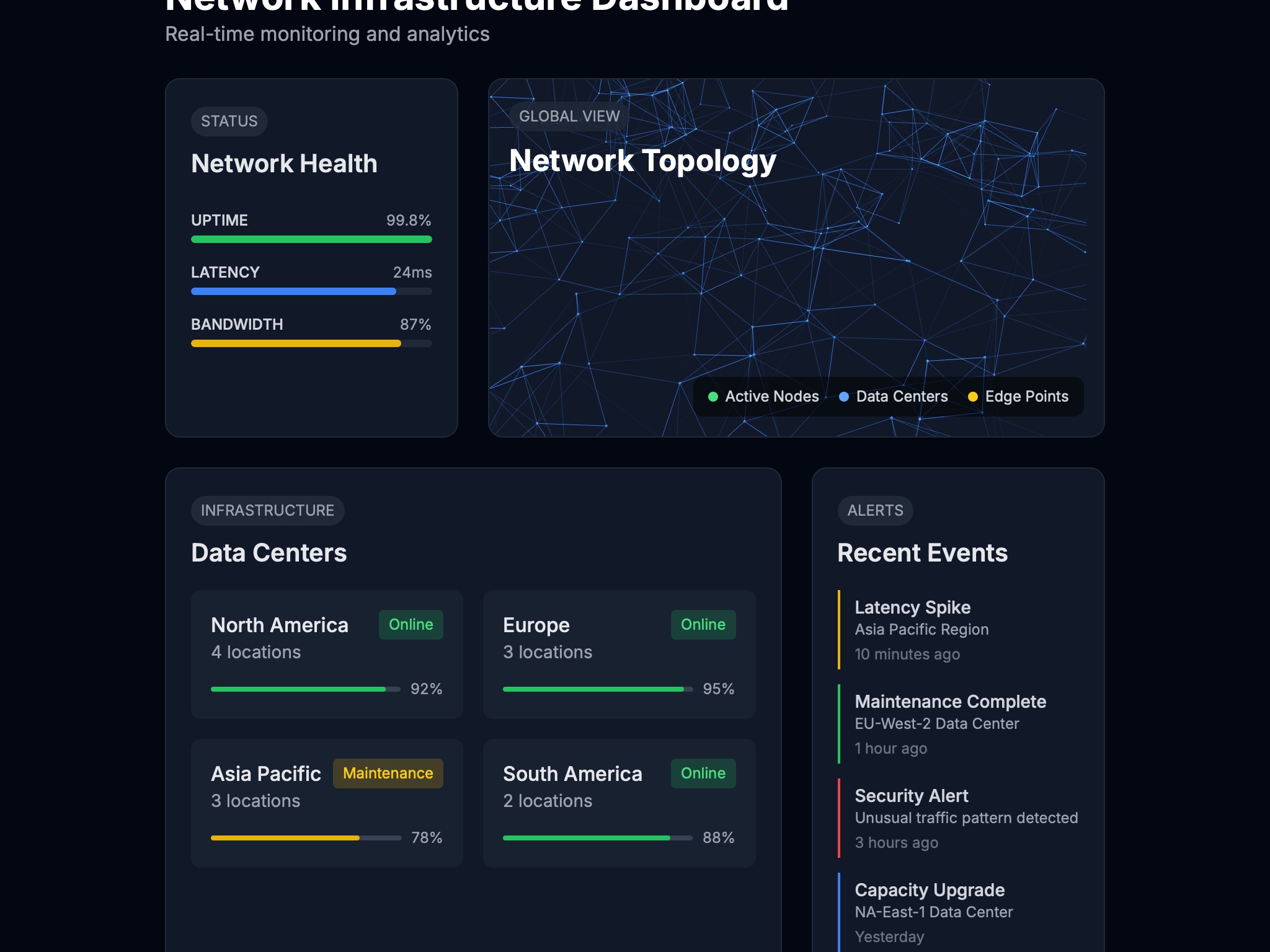Click the ALERTS pill badge
This screenshot has height=952, width=1270.
pyautogui.click(x=875, y=510)
